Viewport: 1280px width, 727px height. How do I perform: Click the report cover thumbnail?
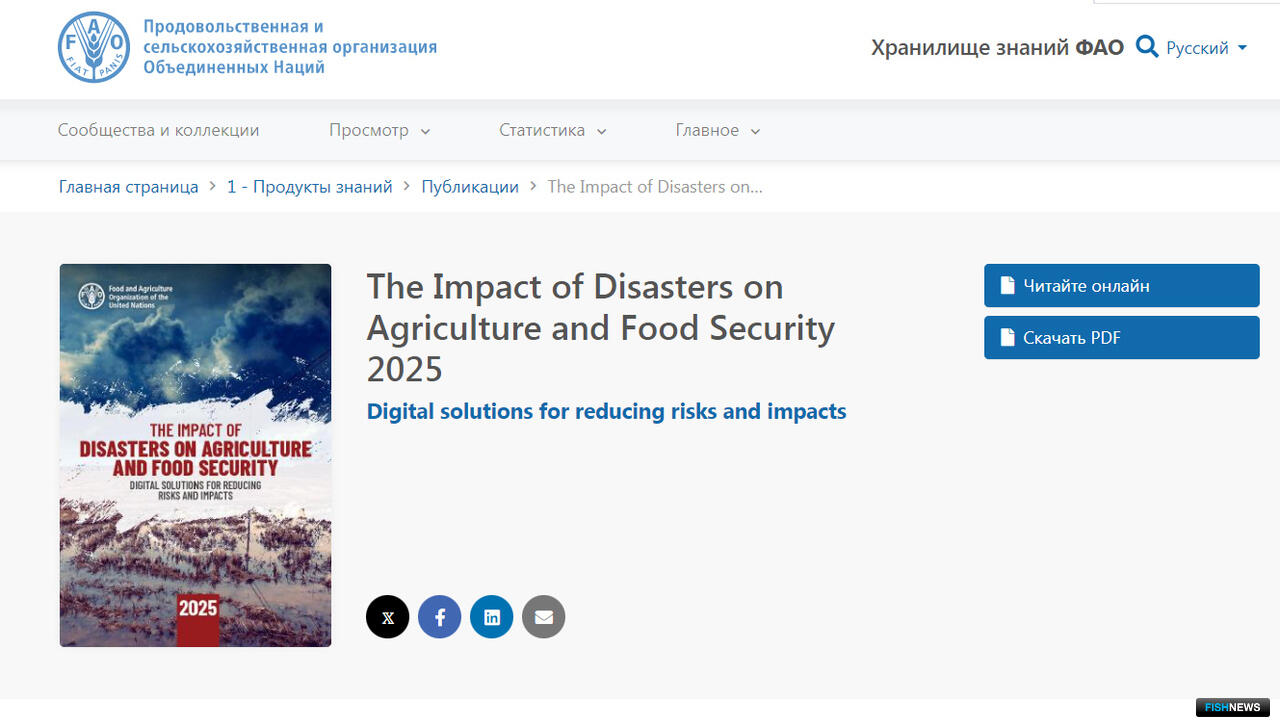[195, 455]
